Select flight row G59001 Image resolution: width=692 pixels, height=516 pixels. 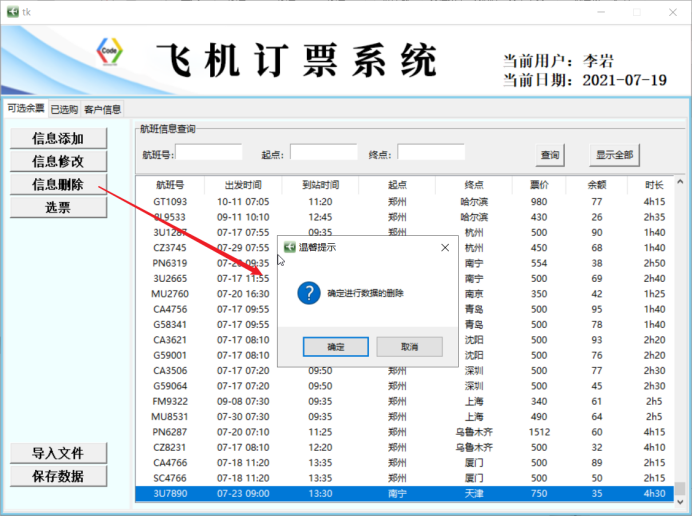[405, 355]
